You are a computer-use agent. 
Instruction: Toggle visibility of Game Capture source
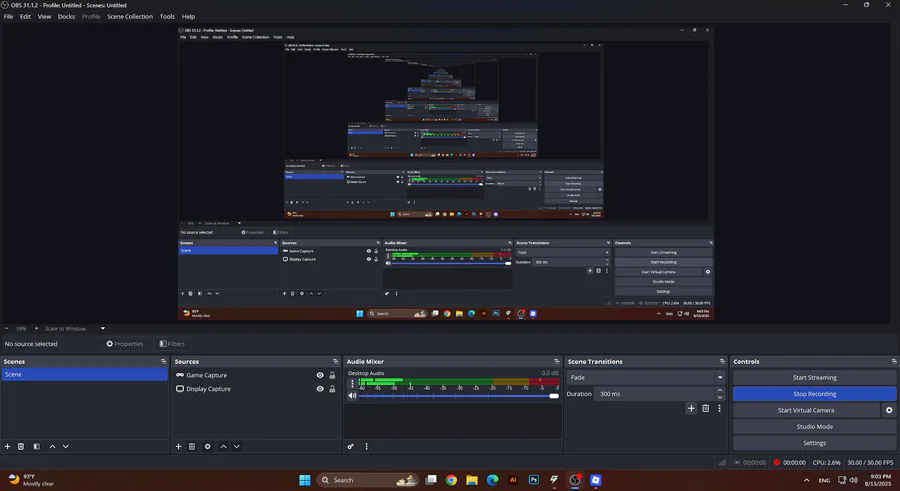coord(320,375)
